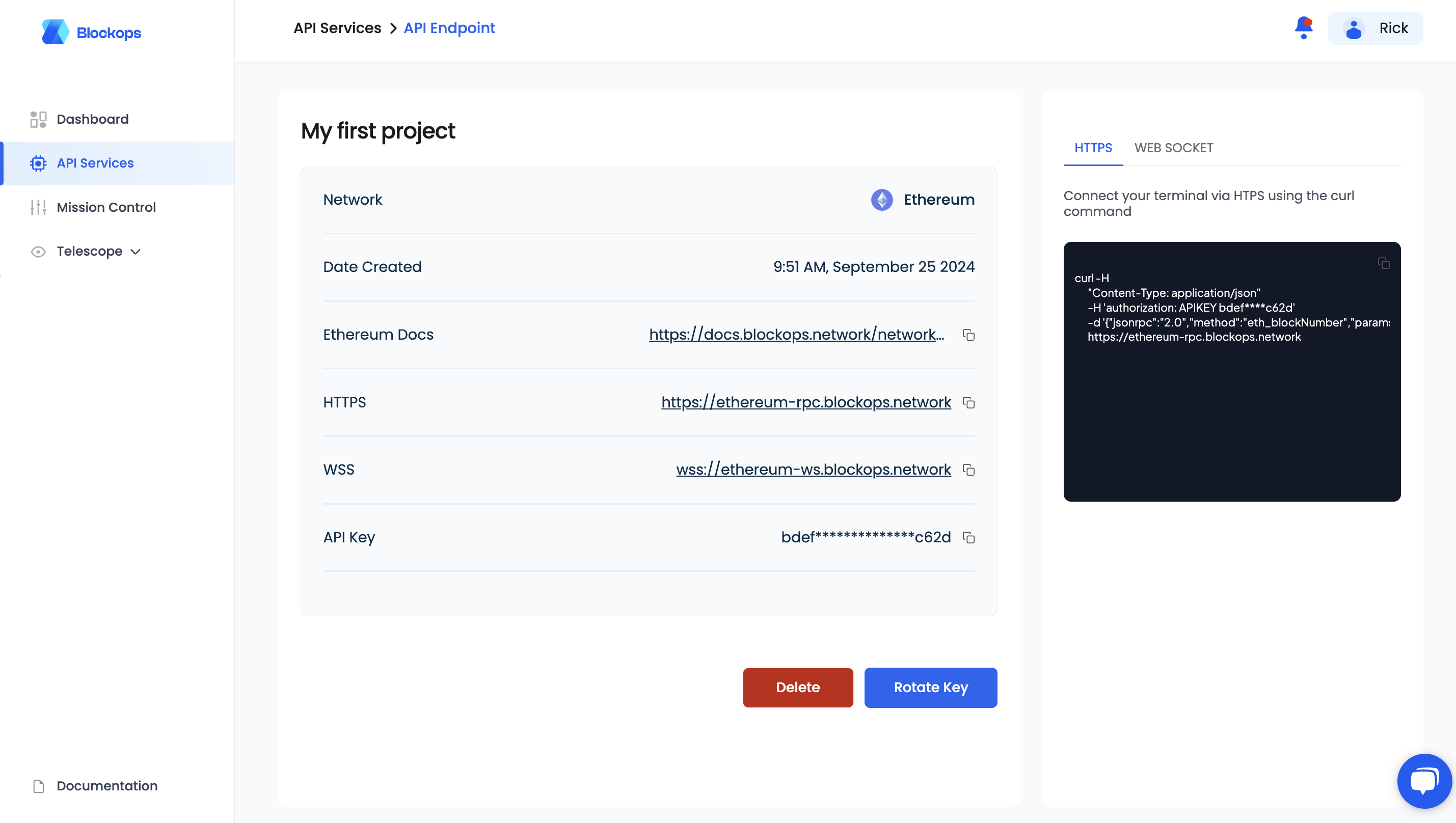
Task: Copy the curl command snippet
Action: (1383, 263)
